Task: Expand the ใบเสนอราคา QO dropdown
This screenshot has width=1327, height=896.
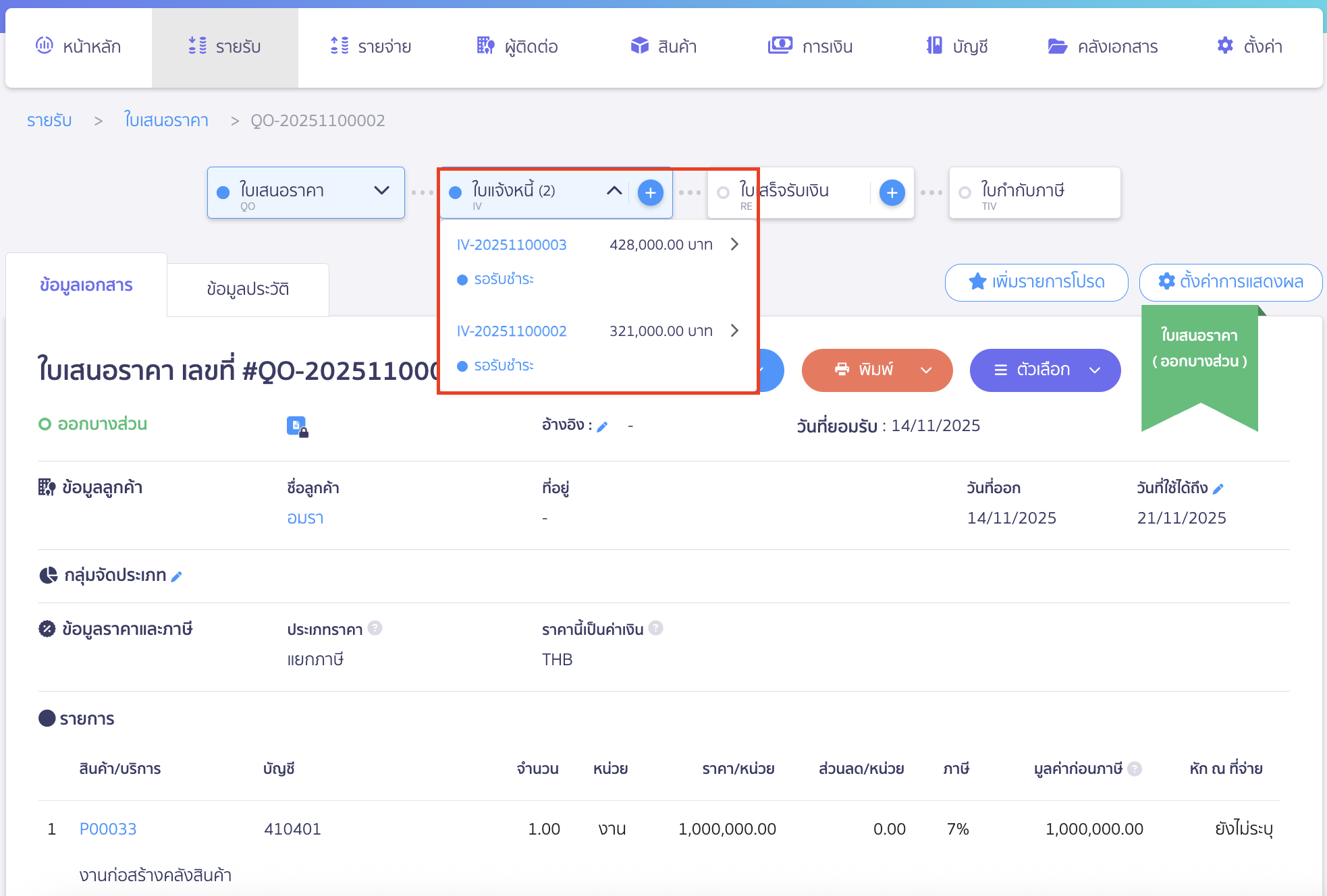Action: [x=381, y=191]
